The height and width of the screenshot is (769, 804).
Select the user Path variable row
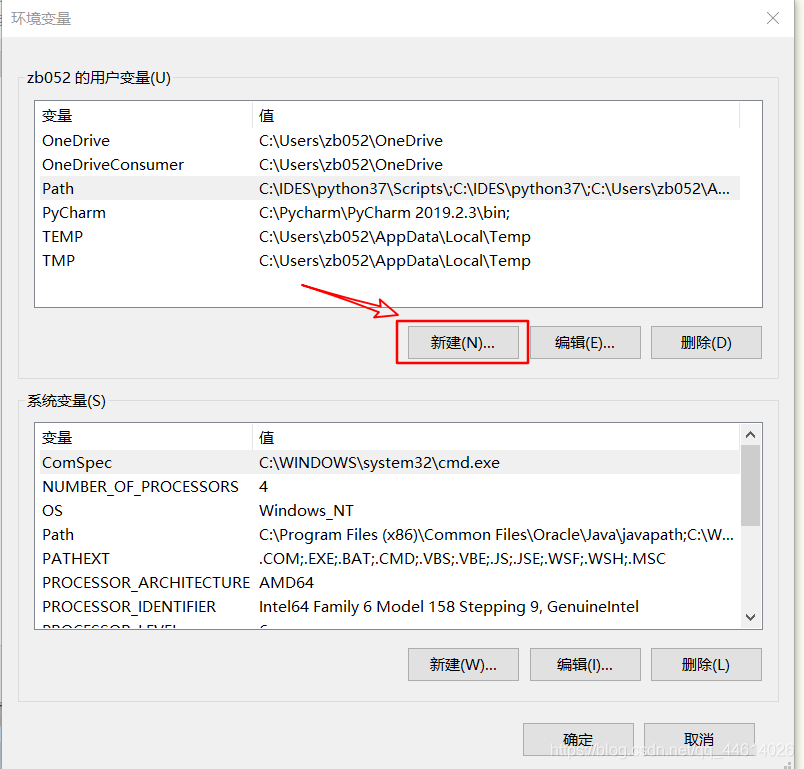coord(390,188)
